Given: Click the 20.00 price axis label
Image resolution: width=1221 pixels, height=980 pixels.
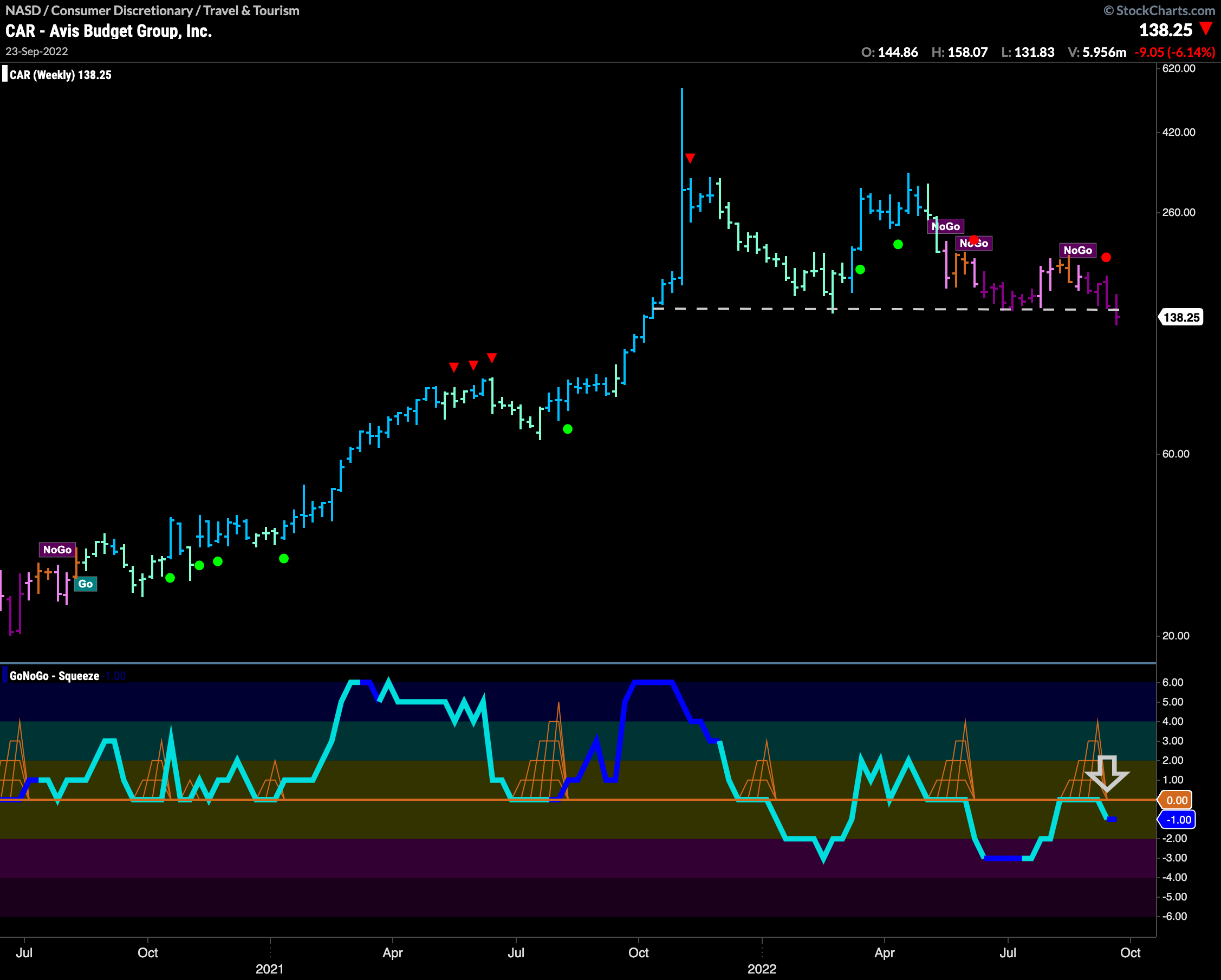Looking at the screenshot, I should (1175, 636).
